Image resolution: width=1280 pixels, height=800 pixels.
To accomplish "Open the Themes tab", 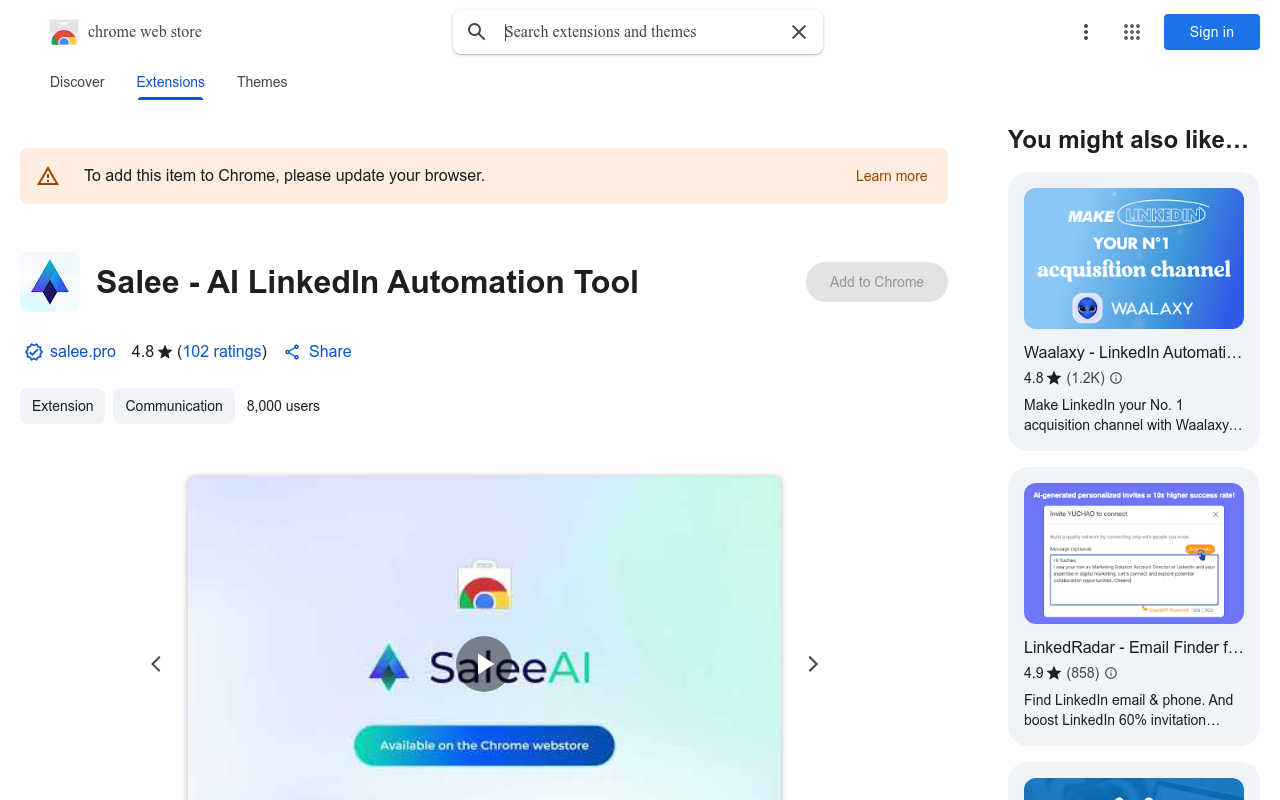I will pyautogui.click(x=262, y=82).
